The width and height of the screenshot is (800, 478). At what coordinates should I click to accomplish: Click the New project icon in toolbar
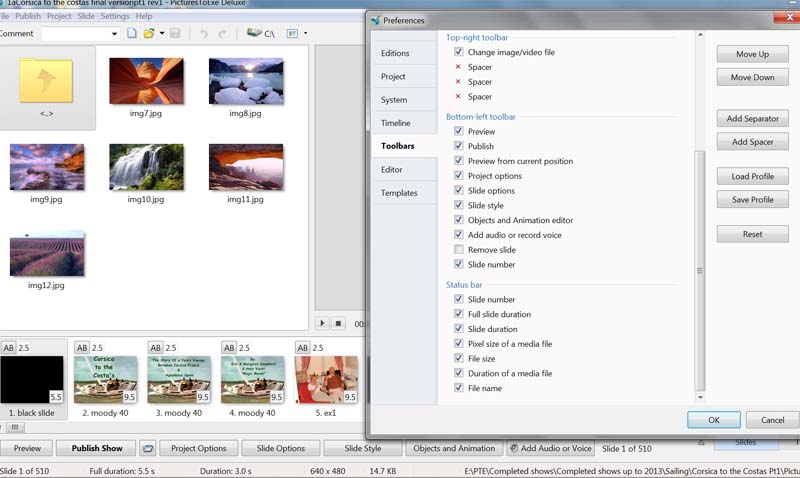tap(132, 34)
